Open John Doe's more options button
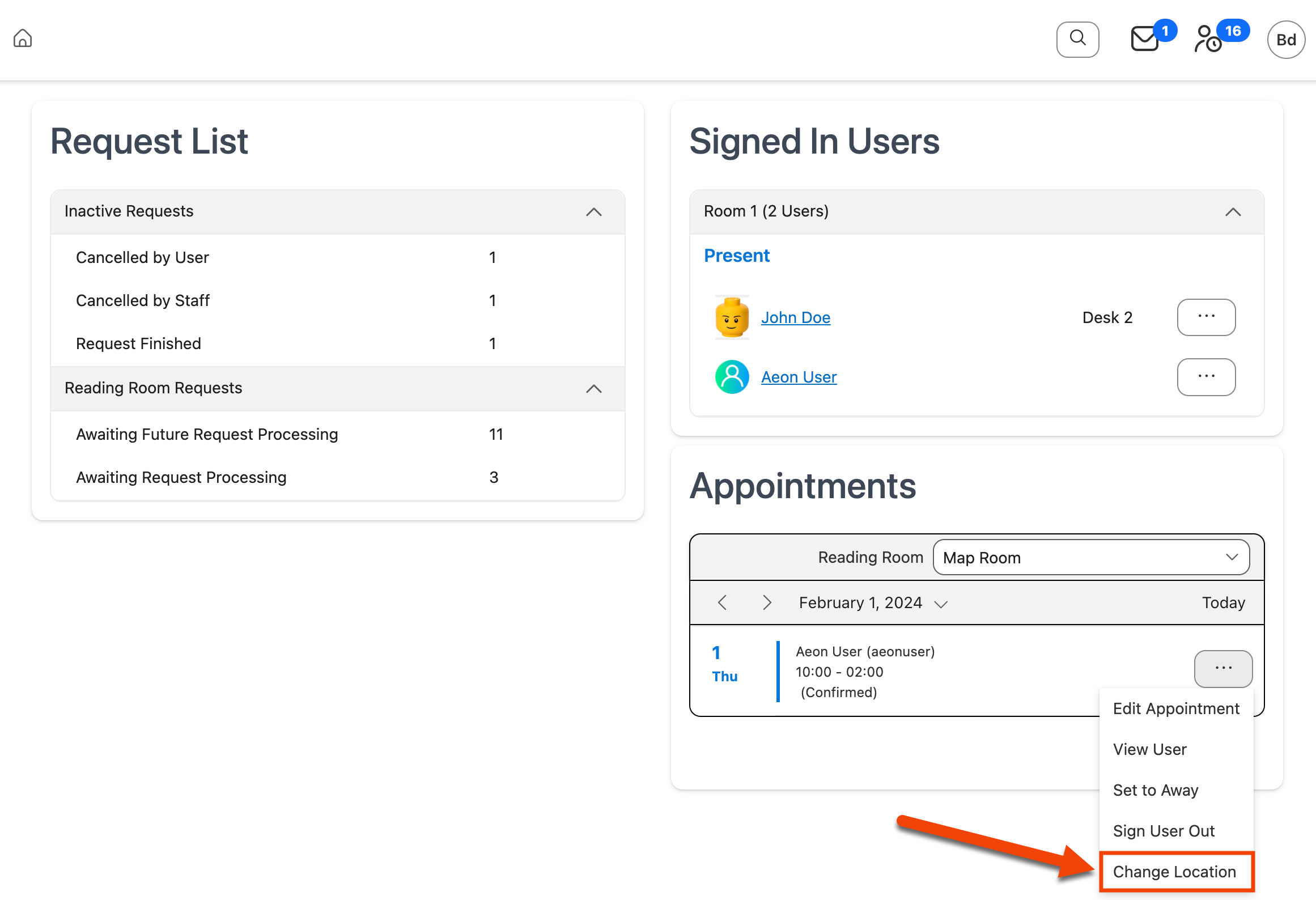The width and height of the screenshot is (1316, 900). pos(1206,317)
